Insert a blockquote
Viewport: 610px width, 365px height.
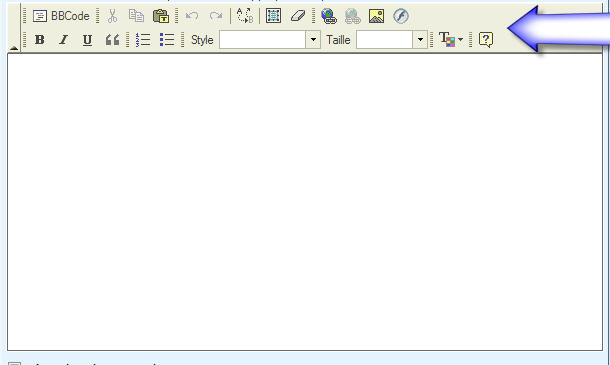coord(112,40)
